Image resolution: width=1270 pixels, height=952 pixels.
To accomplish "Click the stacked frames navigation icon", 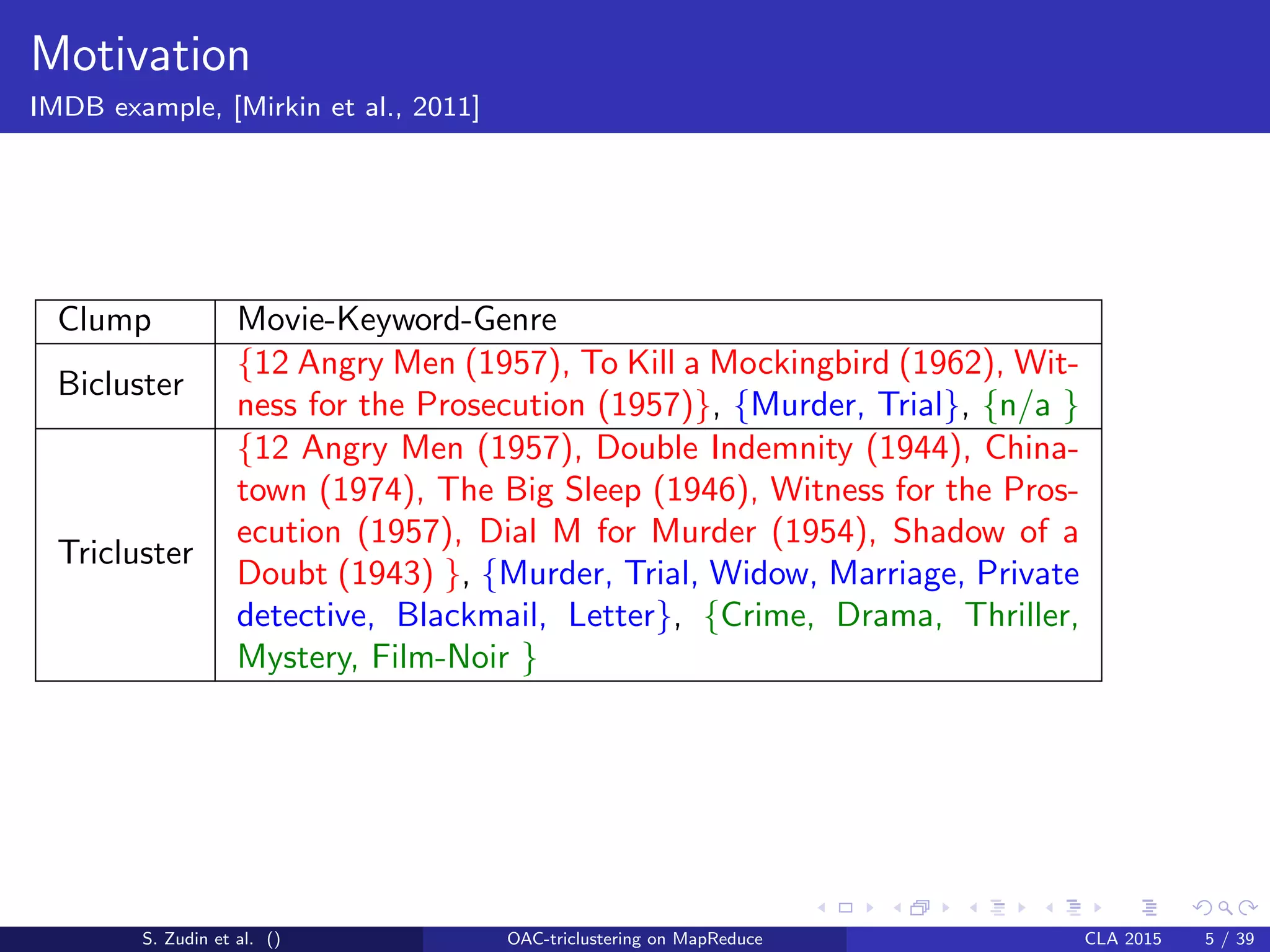I will tap(920, 908).
